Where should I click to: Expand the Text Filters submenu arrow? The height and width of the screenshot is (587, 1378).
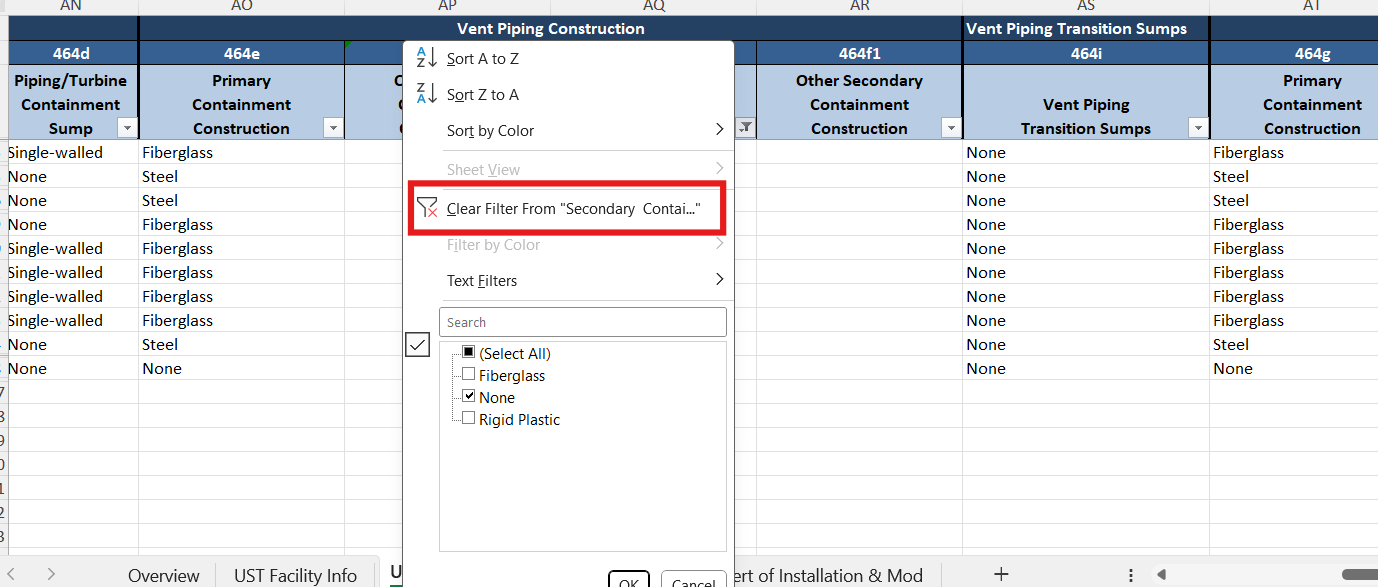point(719,280)
